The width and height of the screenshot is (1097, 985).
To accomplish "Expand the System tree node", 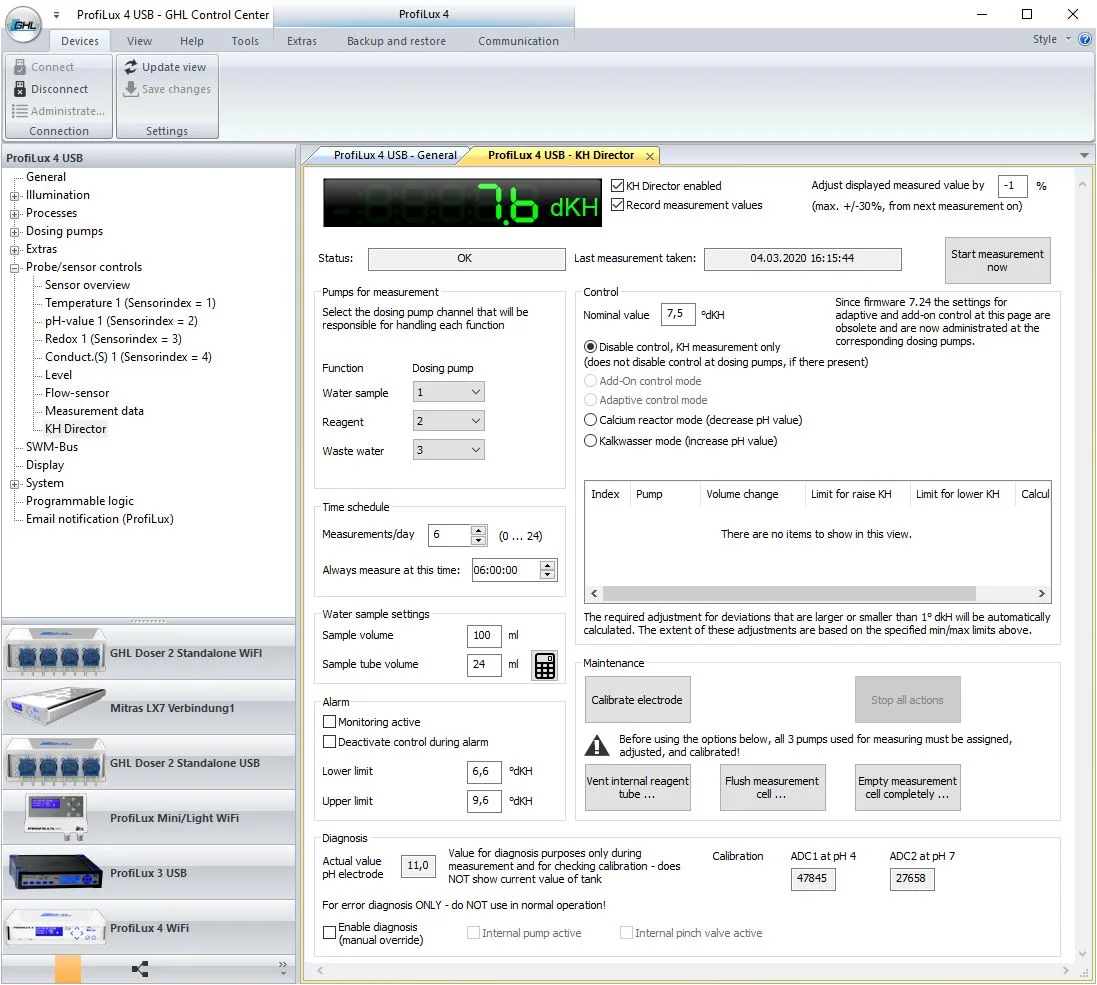I will 14,484.
